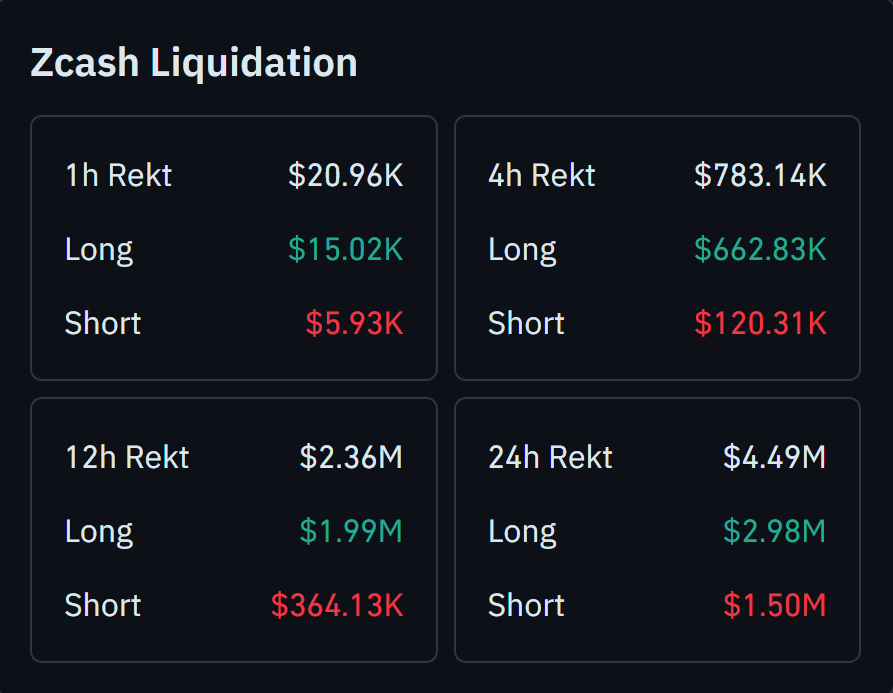Click the 4h total value $783.14K
The height and width of the screenshot is (693, 893).
coord(760,176)
